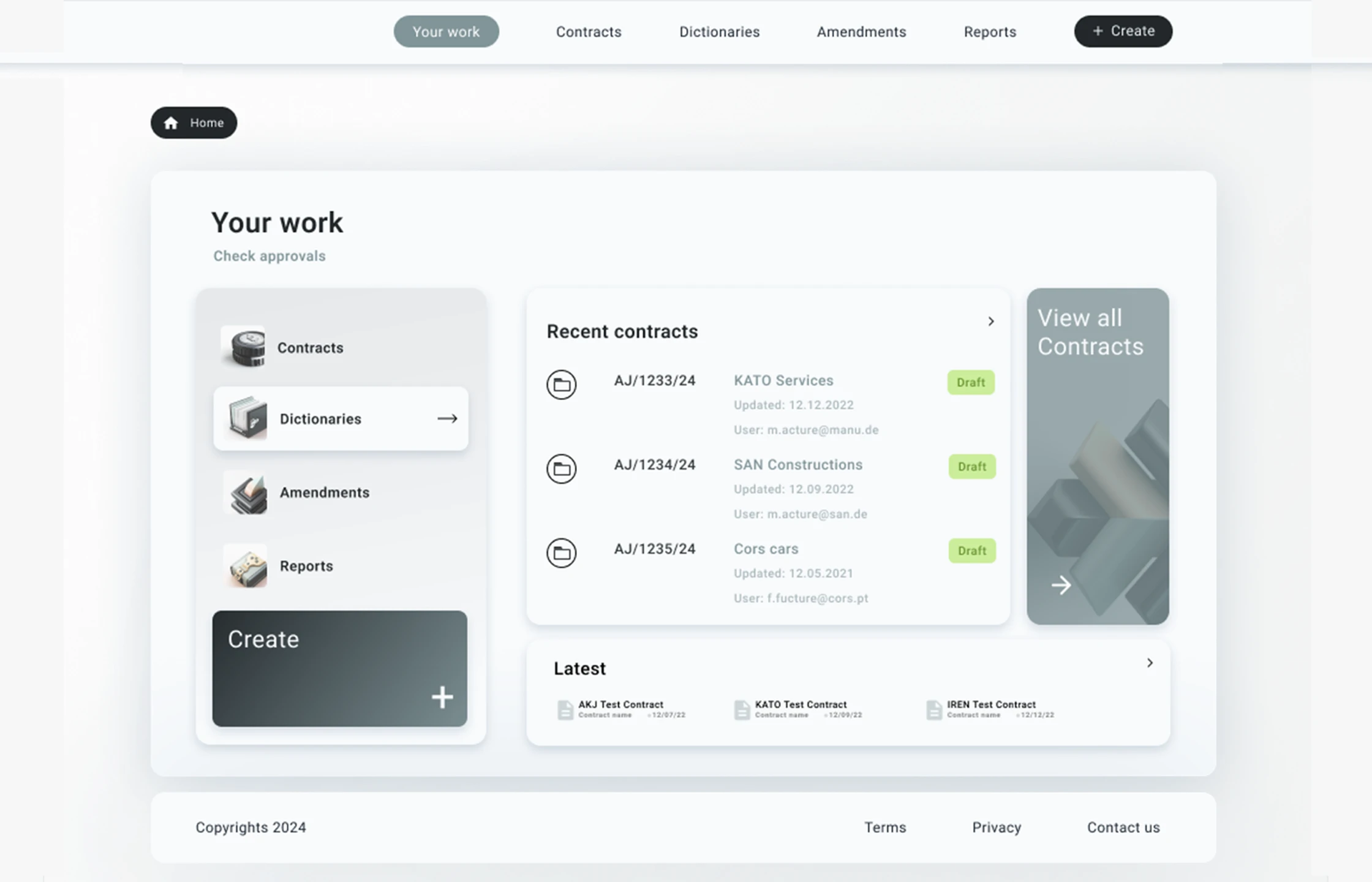Open folder icon for contract AJ/1233/24
Image resolution: width=1372 pixels, height=882 pixels.
click(x=561, y=385)
